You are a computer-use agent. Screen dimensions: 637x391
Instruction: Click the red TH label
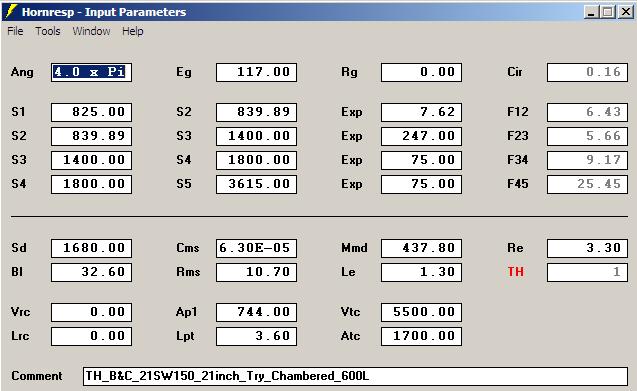click(516, 272)
